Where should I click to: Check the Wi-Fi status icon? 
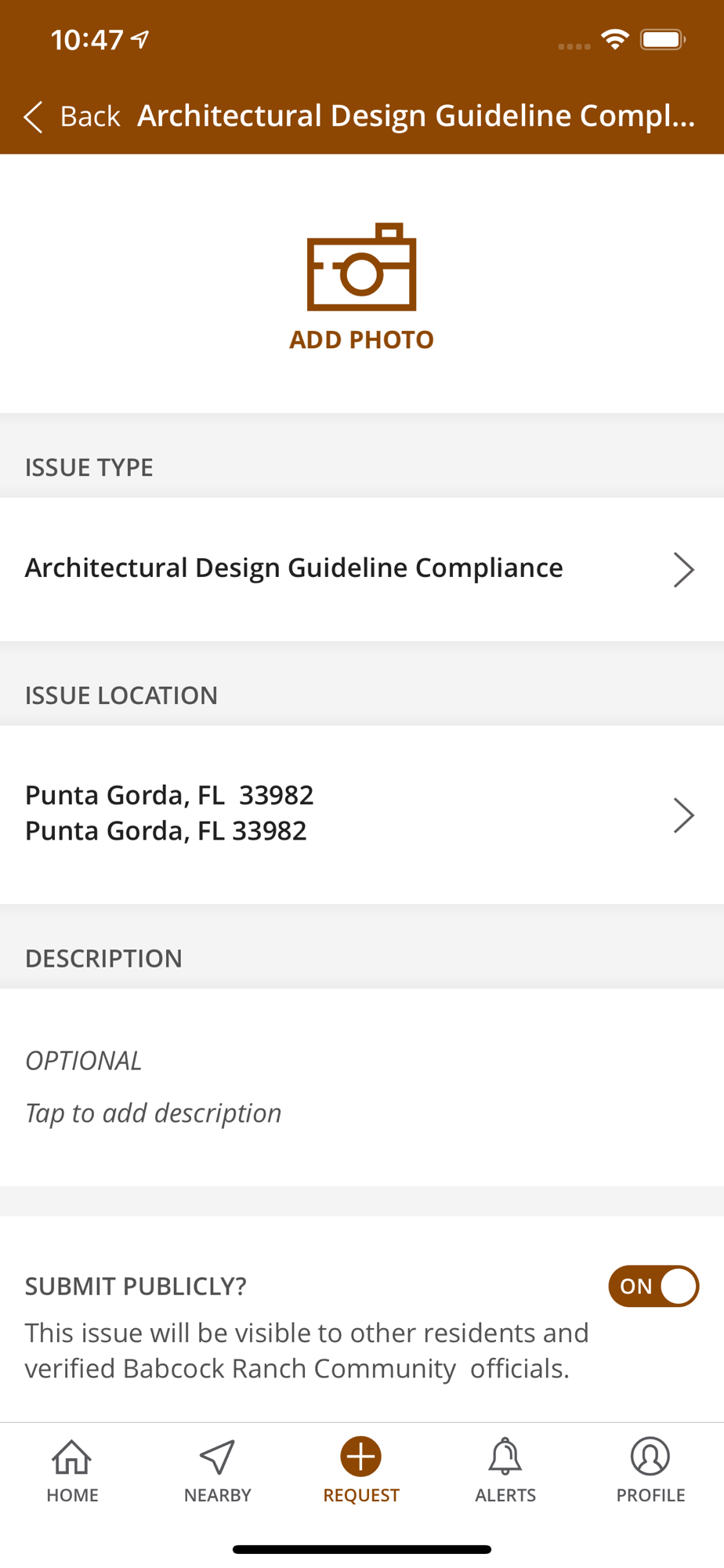point(615,39)
